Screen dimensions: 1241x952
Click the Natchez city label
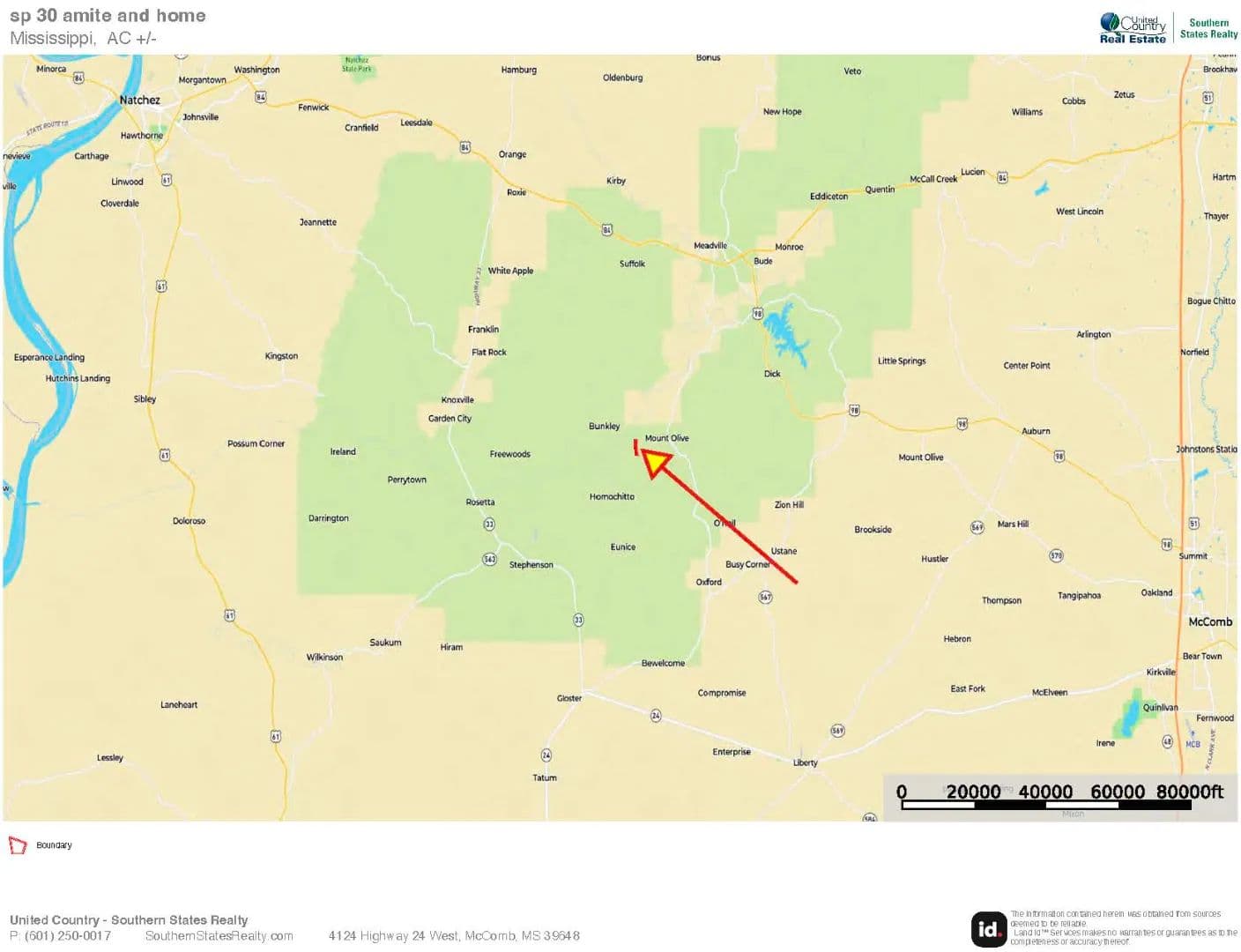coord(140,100)
